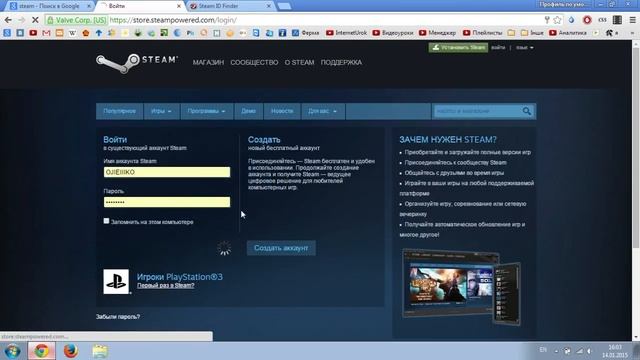Open the InternetUrok bookmark
640x360 pixels.
coord(347,33)
